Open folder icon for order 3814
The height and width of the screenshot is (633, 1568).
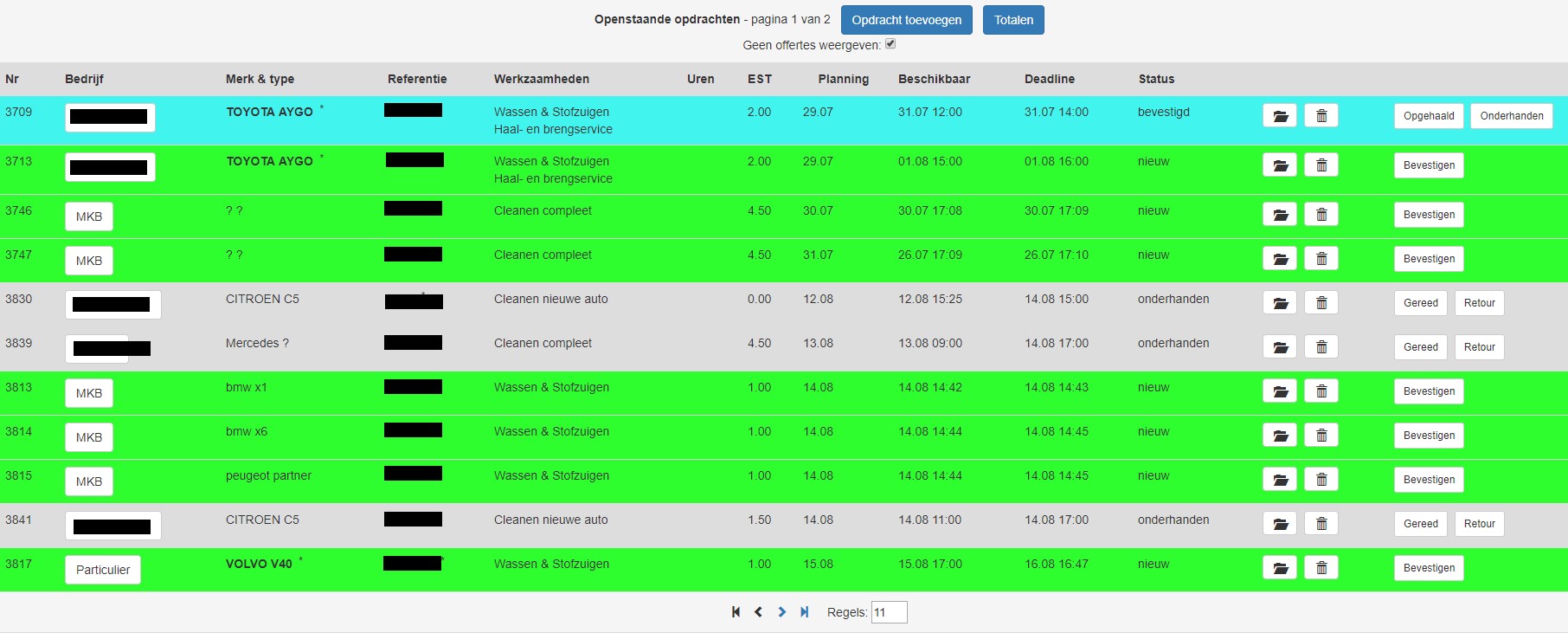[1280, 436]
